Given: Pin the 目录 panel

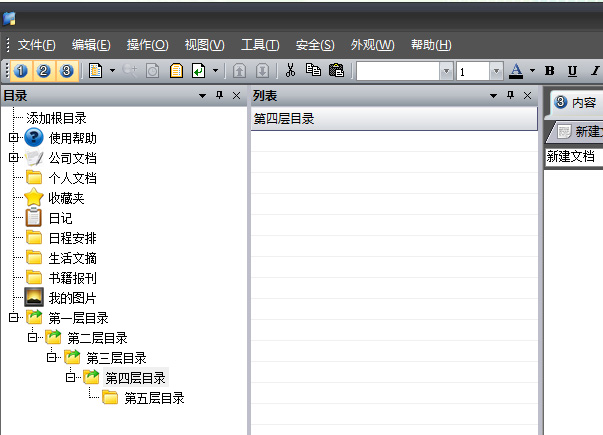Looking at the screenshot, I should point(220,96).
